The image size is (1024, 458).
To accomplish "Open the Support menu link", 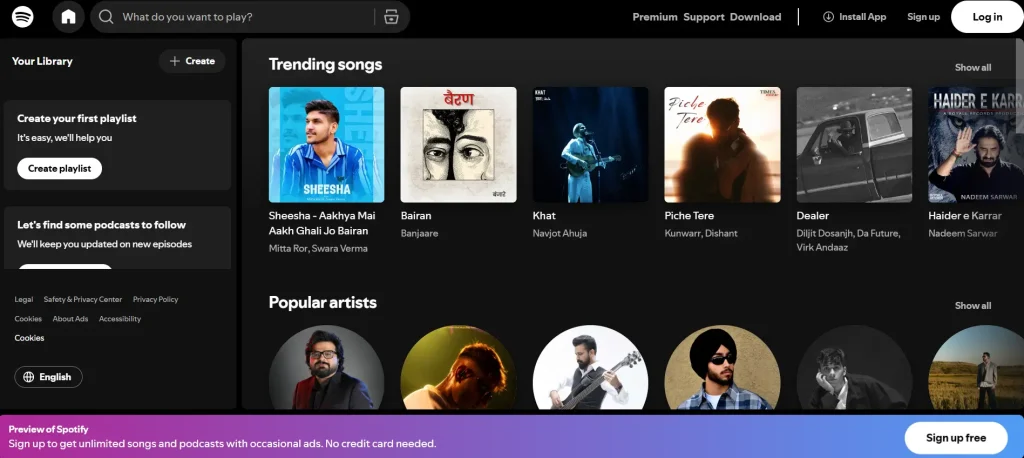I will pos(704,17).
